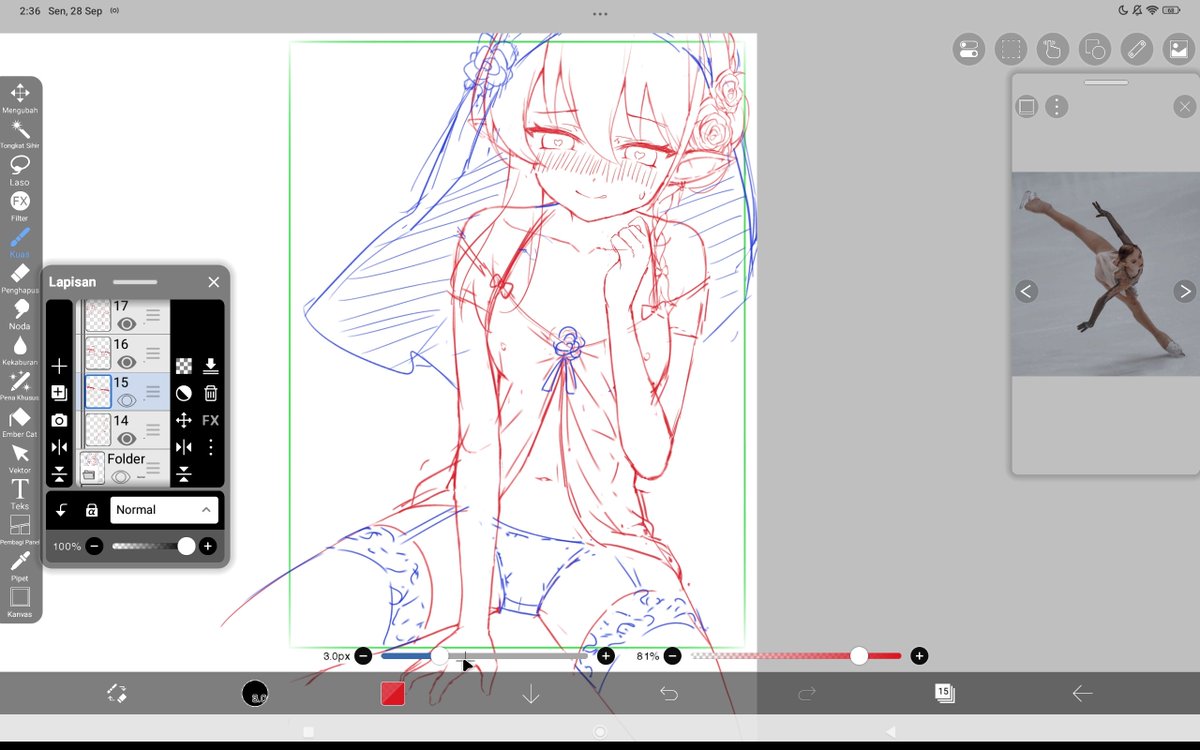Screen dimensions: 1200x750
Task: Toggle visibility of layer 14
Action: coord(126,438)
